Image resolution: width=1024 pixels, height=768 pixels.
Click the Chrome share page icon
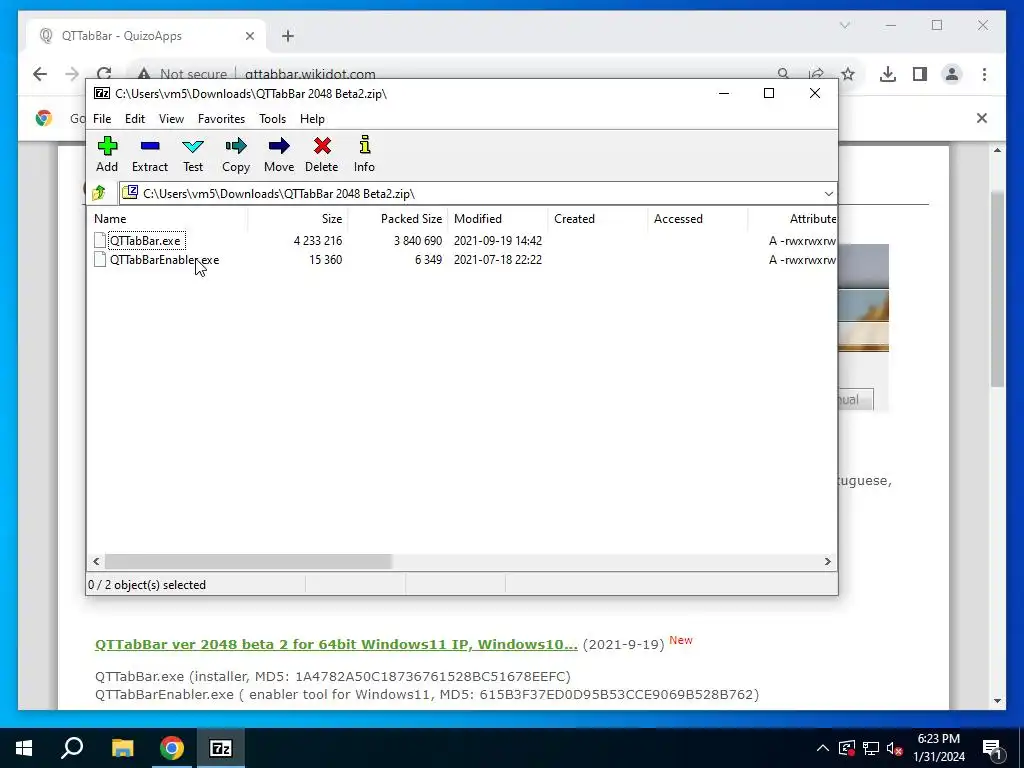pyautogui.click(x=816, y=74)
